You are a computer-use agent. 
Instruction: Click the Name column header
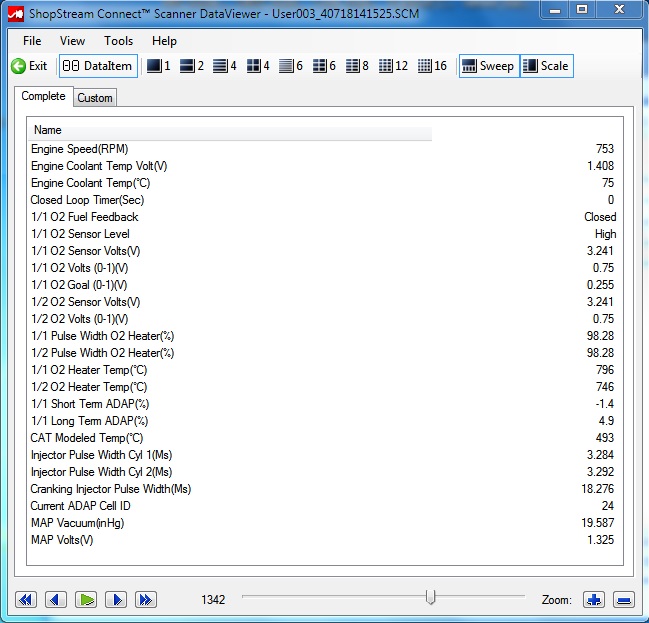230,130
